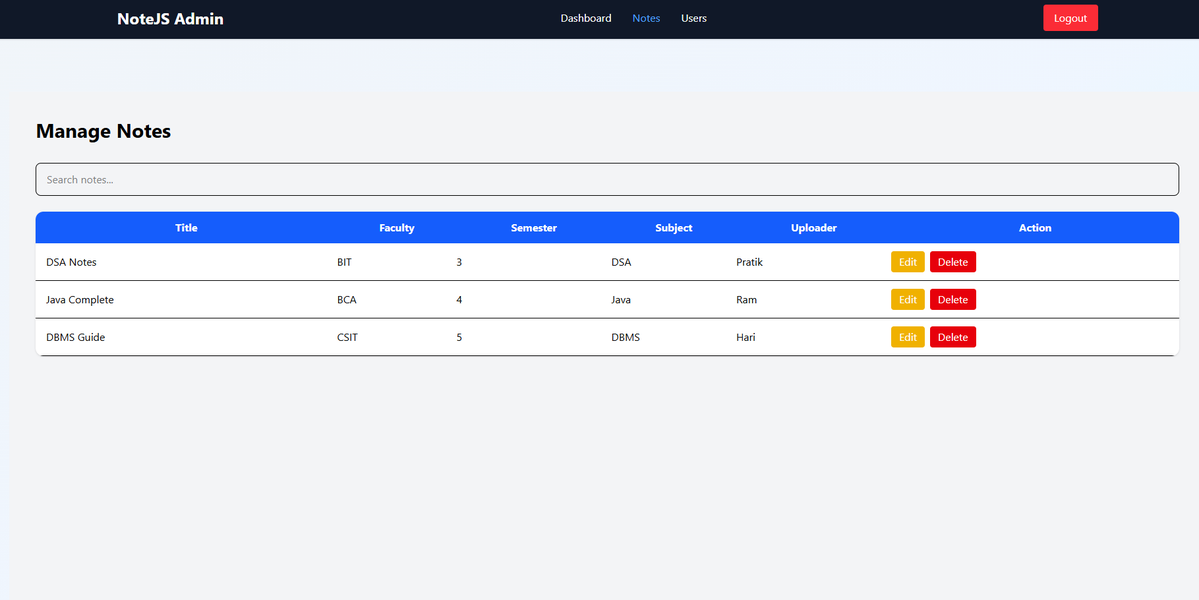Click the DSA subject cell
The width and height of the screenshot is (1199, 600).
point(621,262)
